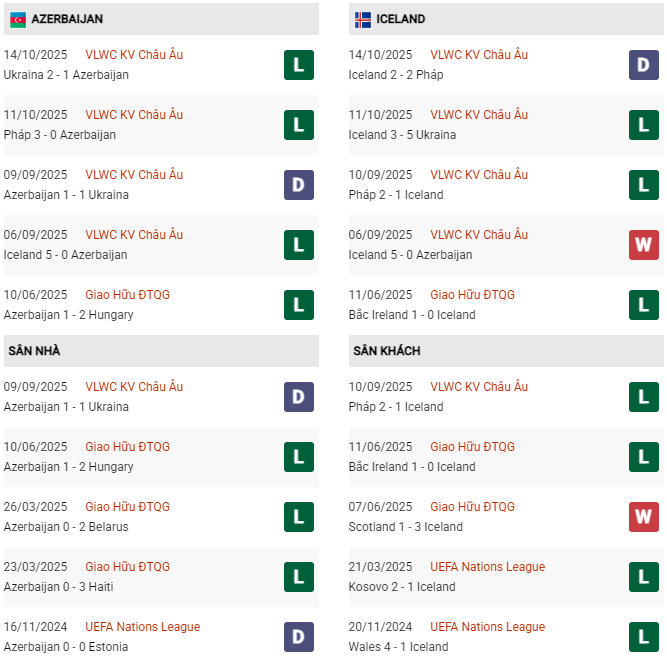Open the AZERBAIJAN team heading
The width and height of the screenshot is (667, 665).
point(67,19)
